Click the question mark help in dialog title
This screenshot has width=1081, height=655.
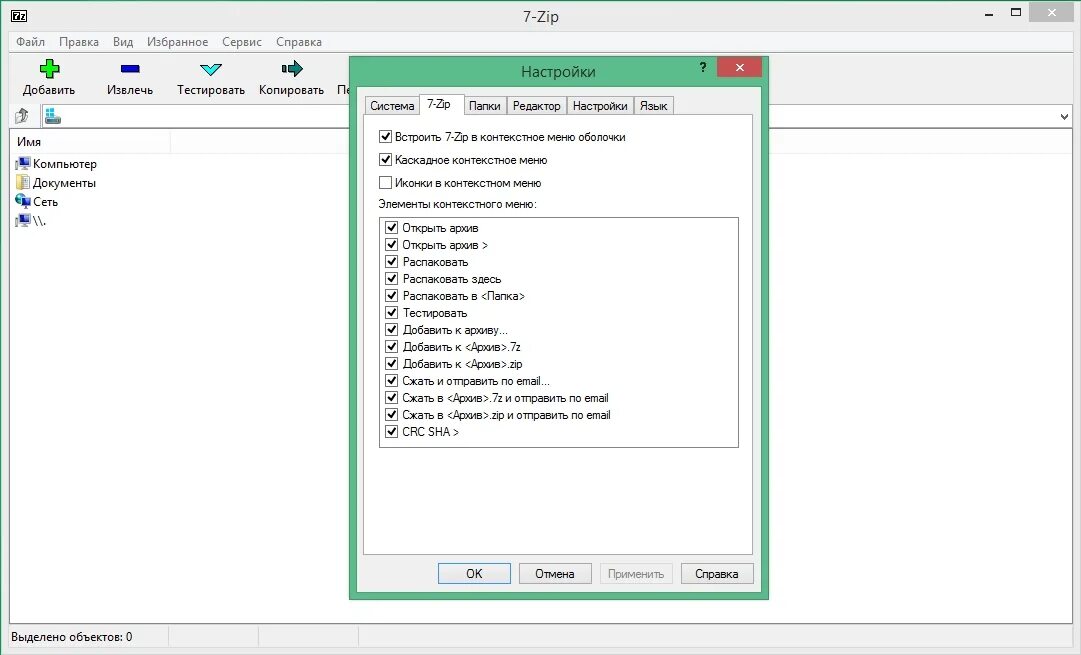tap(703, 68)
